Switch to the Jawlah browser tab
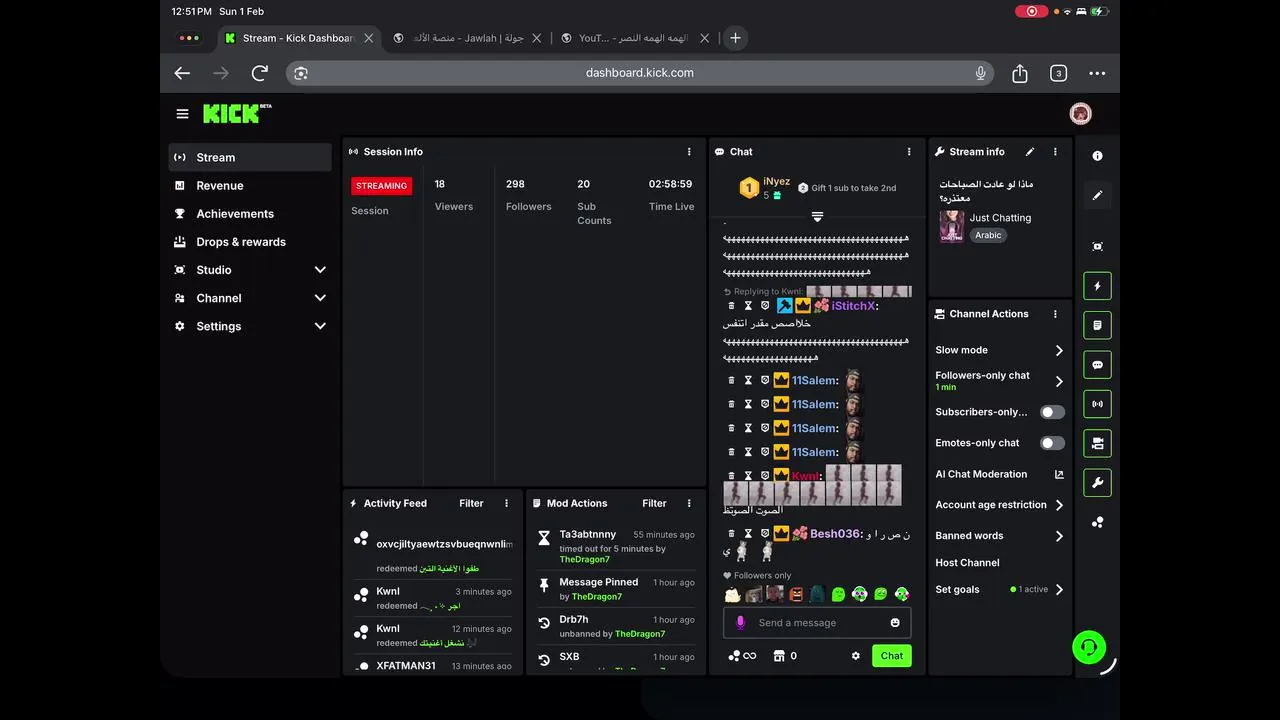The image size is (1280, 720). 467,38
